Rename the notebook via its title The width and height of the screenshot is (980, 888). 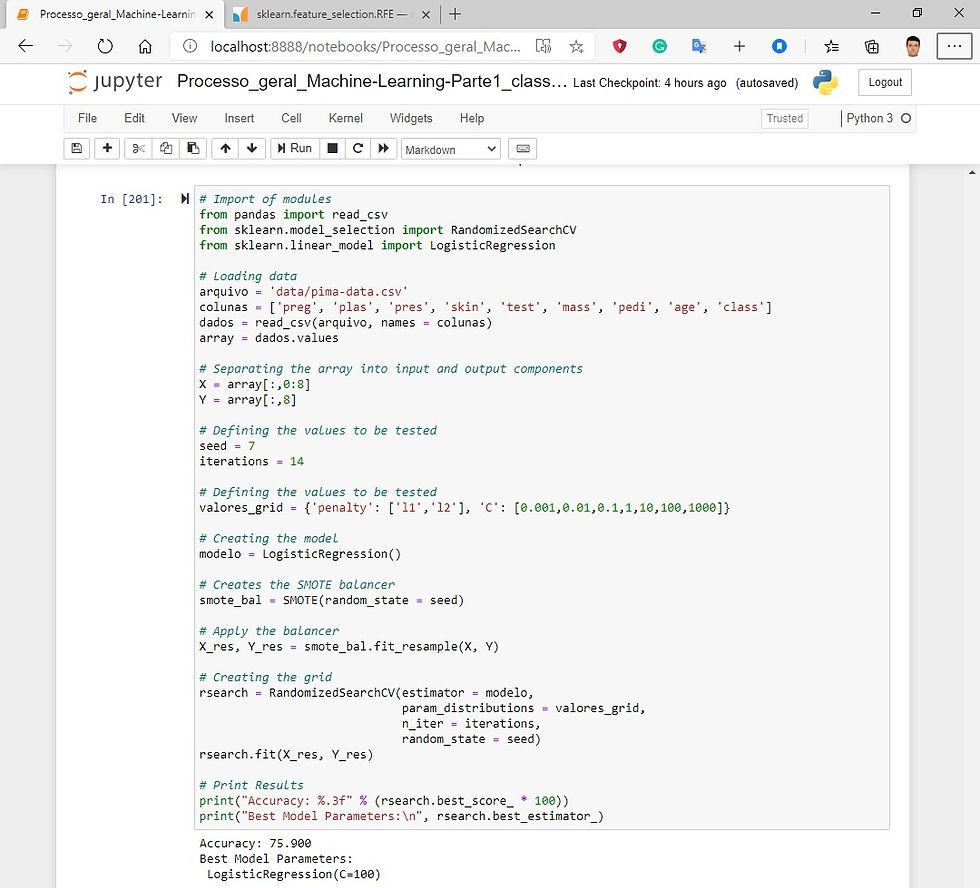point(372,82)
